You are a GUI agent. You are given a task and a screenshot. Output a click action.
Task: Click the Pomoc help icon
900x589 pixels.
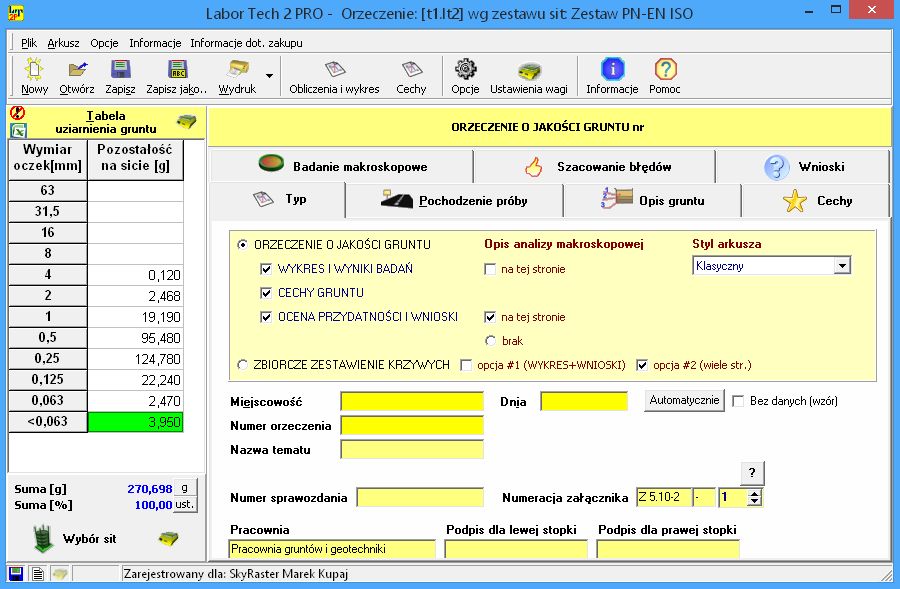(665, 75)
